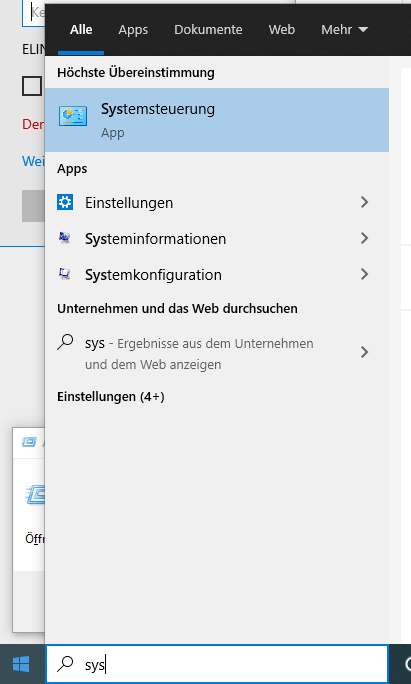
Task: Click the search text field containing sys
Action: point(217,664)
